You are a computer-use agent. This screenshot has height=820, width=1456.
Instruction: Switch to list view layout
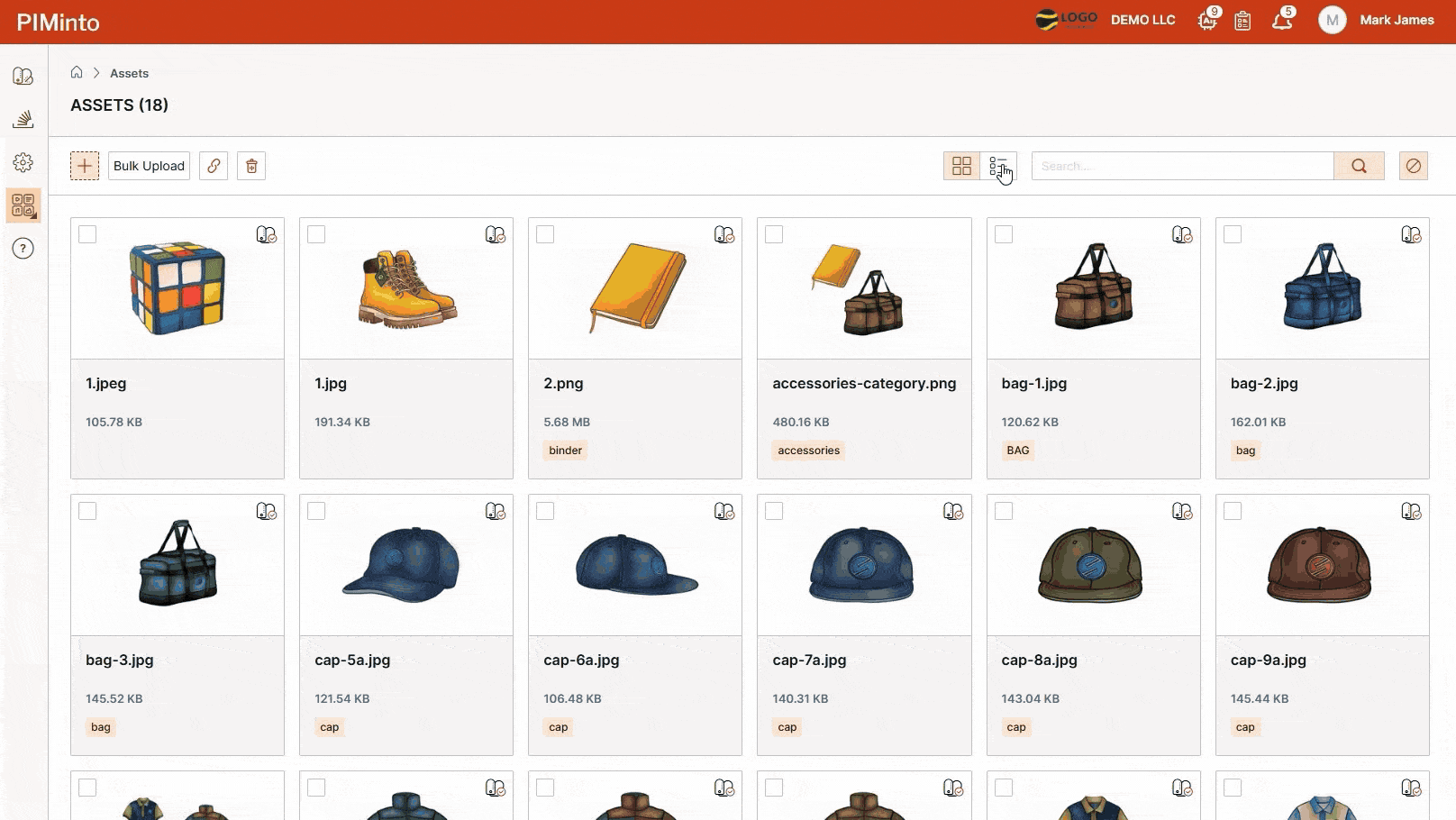coord(998,166)
